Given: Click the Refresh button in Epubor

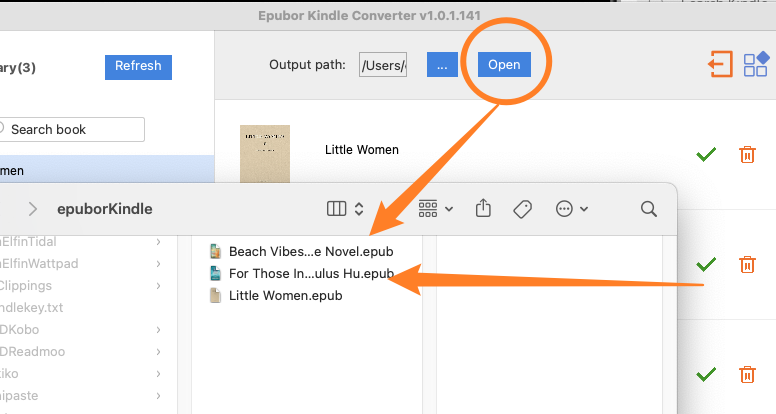Looking at the screenshot, I should pyautogui.click(x=138, y=67).
